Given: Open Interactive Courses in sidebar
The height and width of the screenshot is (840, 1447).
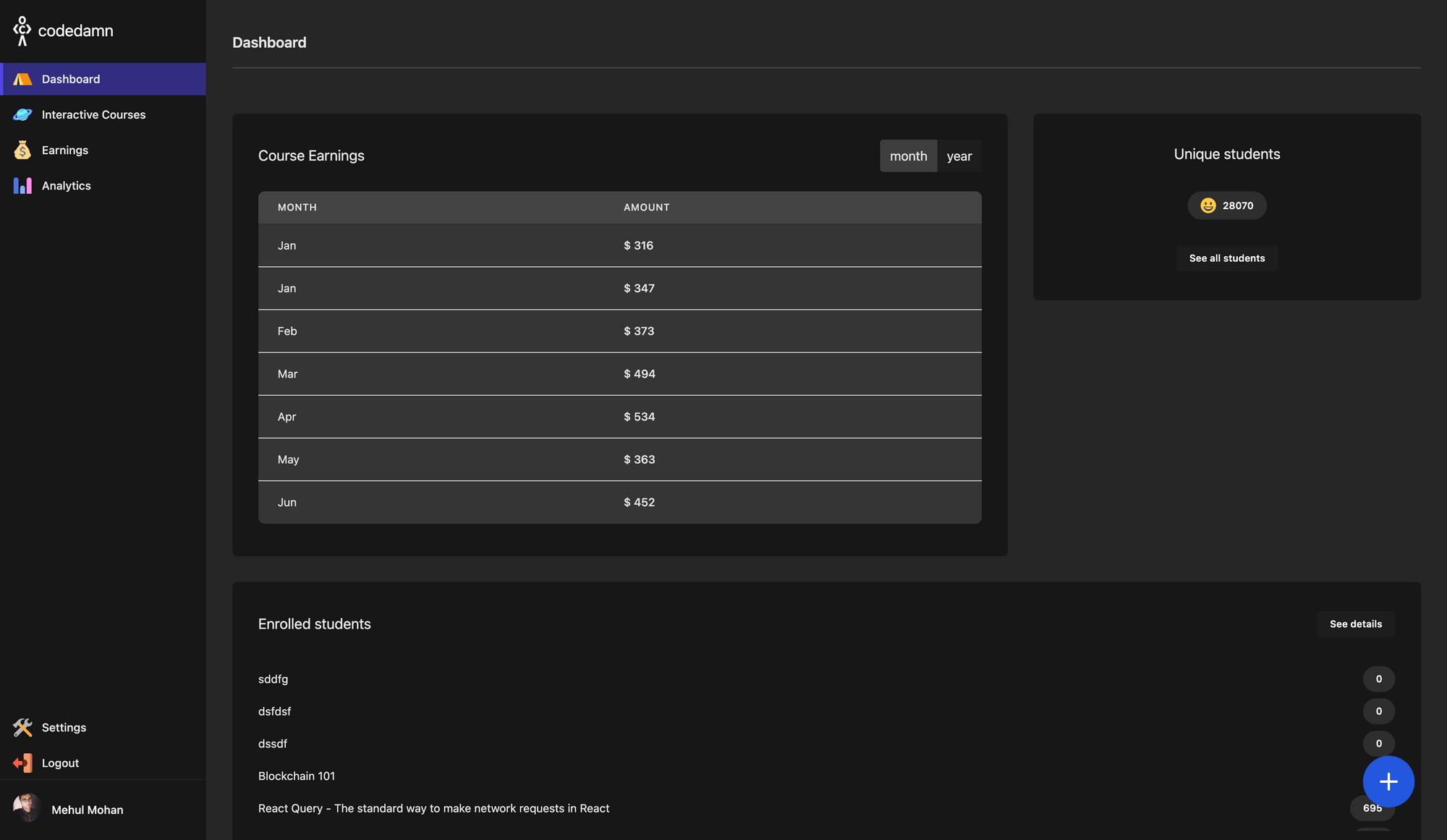Looking at the screenshot, I should 93,114.
